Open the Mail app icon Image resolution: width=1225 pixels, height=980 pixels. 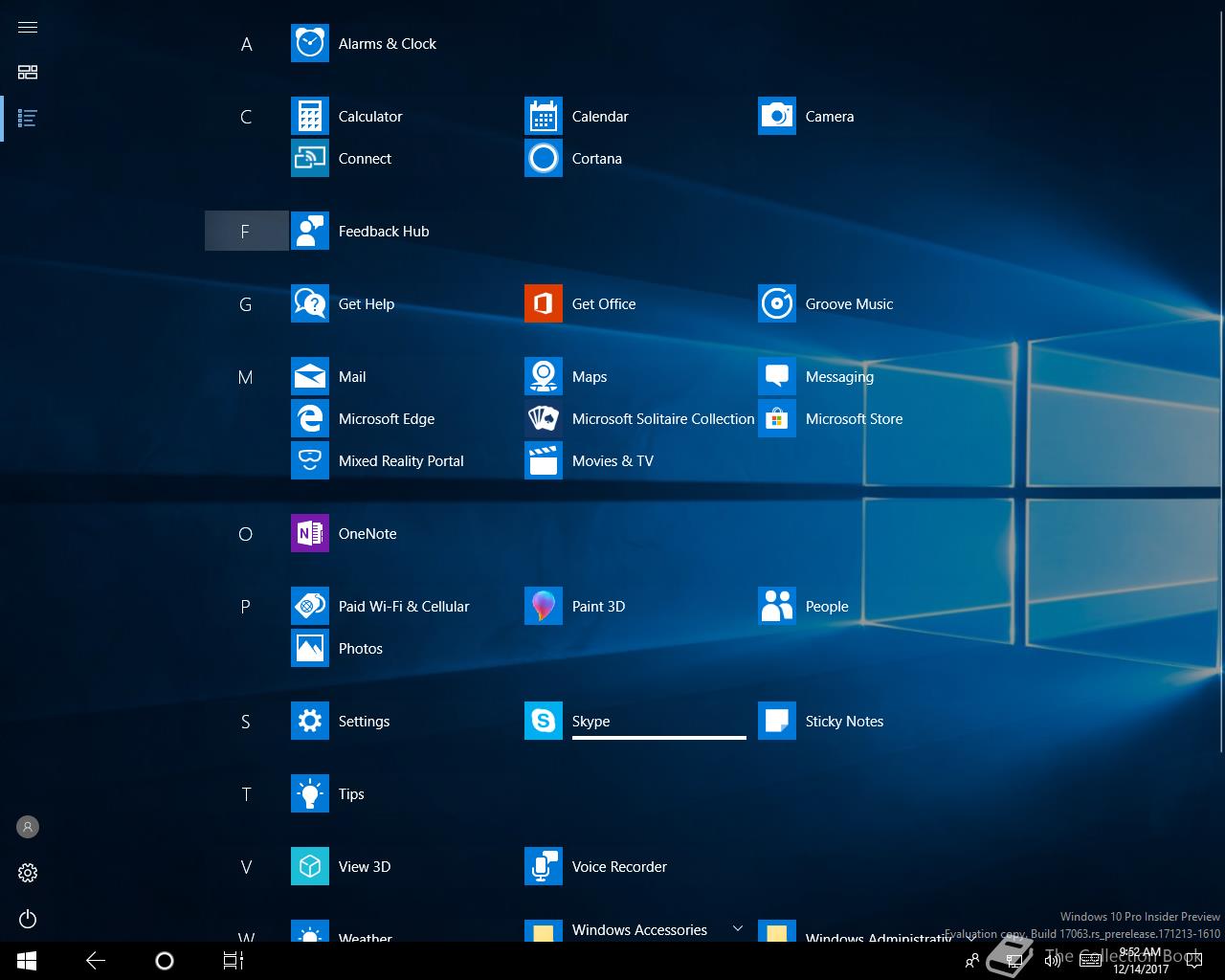(310, 377)
